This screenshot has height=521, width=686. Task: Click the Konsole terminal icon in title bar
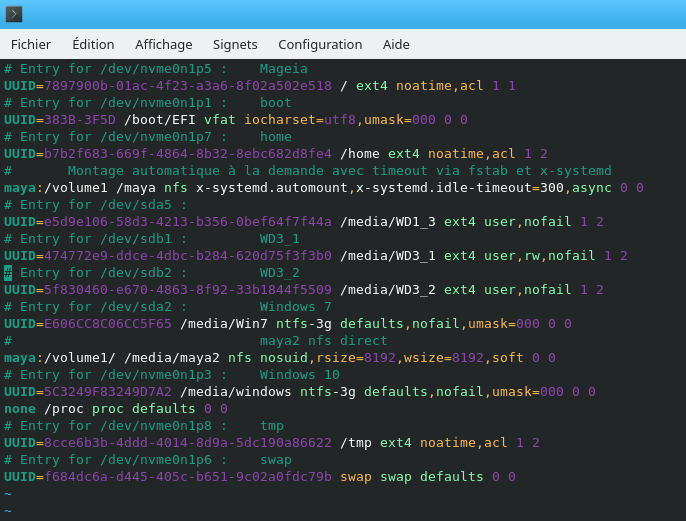pyautogui.click(x=14, y=14)
